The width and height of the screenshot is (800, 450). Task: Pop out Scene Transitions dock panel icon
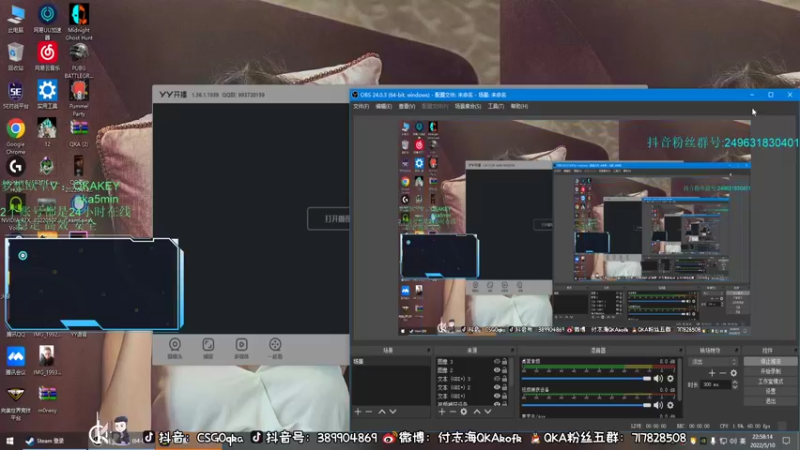click(x=736, y=351)
